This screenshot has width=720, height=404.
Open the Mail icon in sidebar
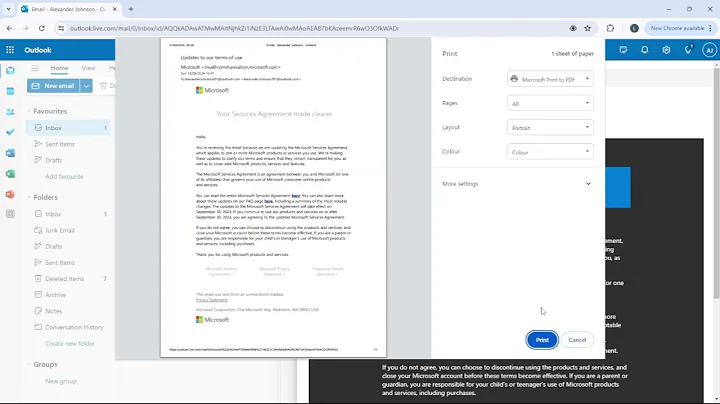pos(10,70)
